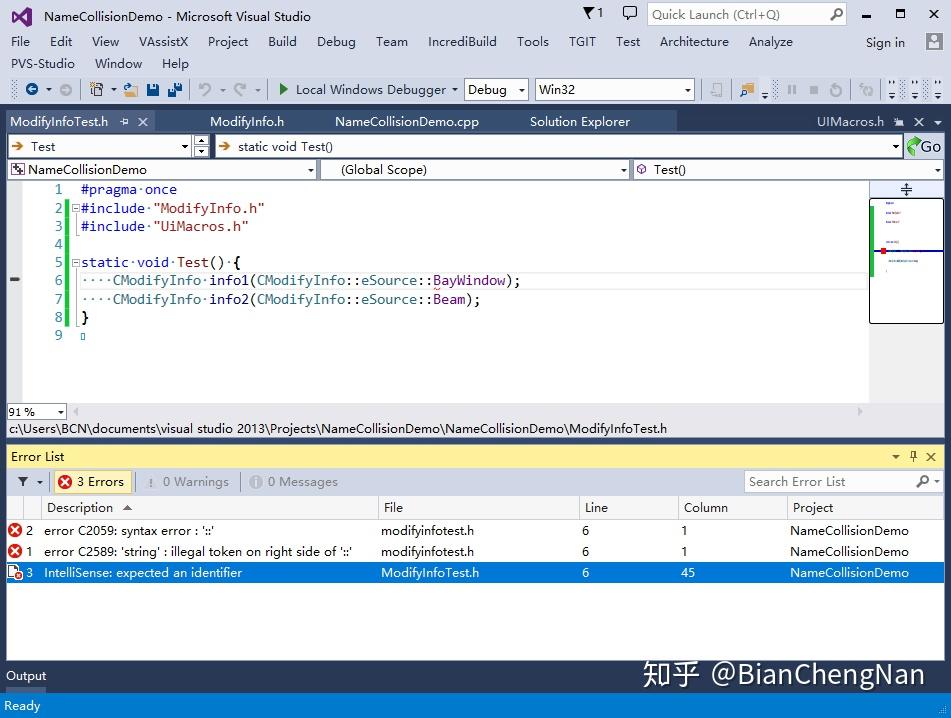Click the Sign in link
Viewport: 951px width, 718px height.
[885, 42]
